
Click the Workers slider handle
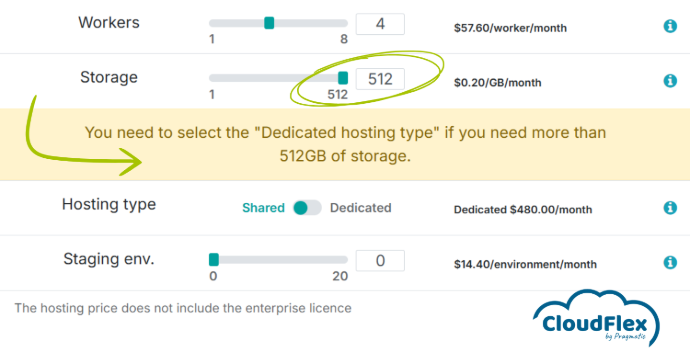[269, 23]
